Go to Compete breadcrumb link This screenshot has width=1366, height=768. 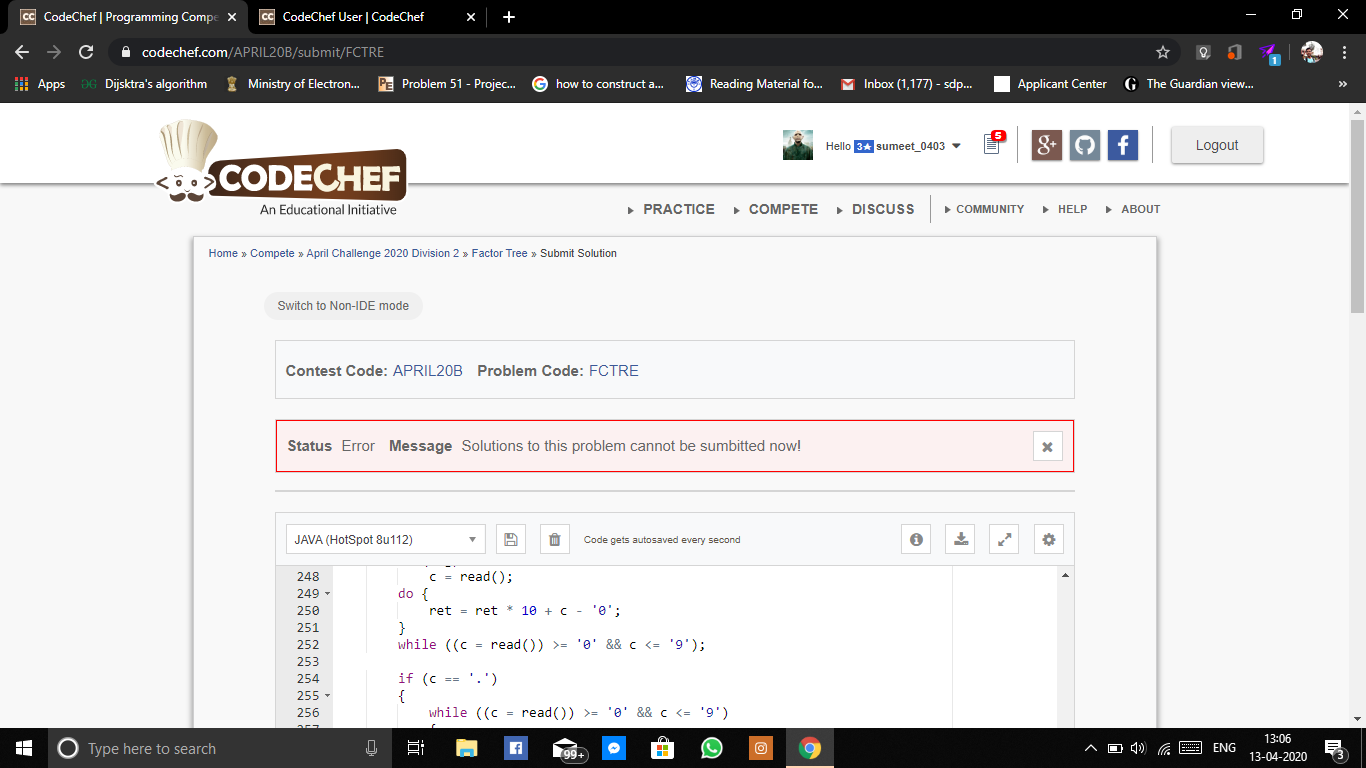point(272,254)
